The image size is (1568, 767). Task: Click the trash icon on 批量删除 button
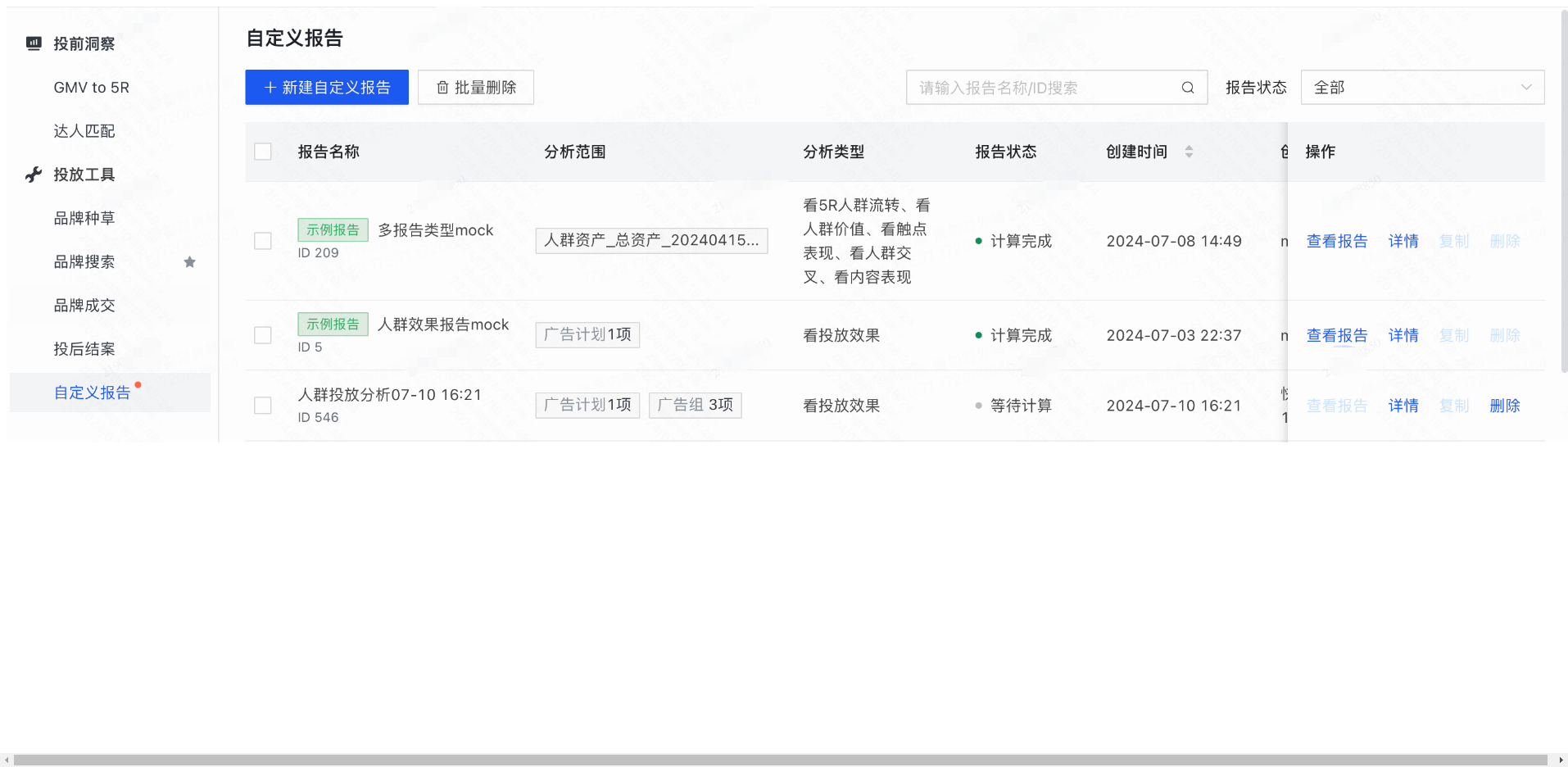(x=444, y=87)
